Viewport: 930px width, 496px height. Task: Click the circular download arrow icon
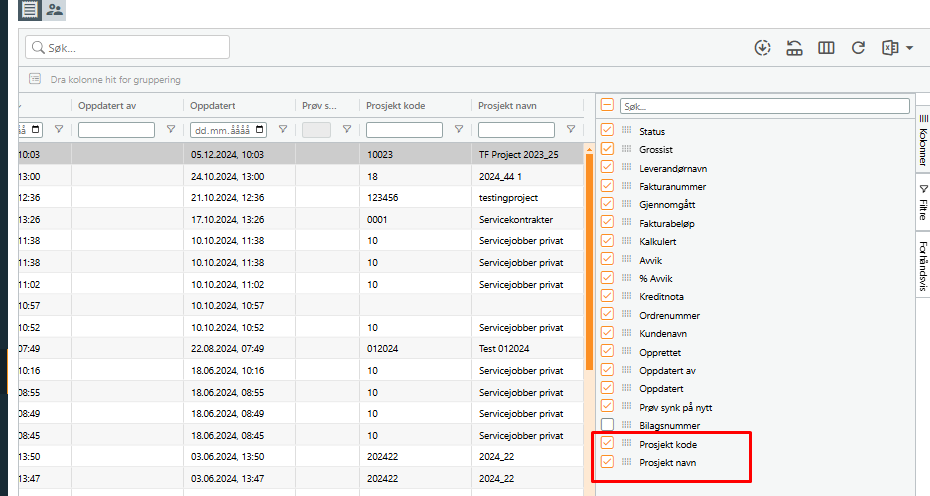click(762, 47)
